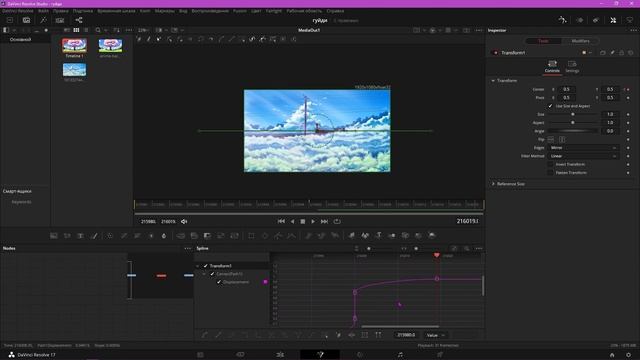Open the Filter Method dropdown
640x360 pixels.
coord(583,156)
